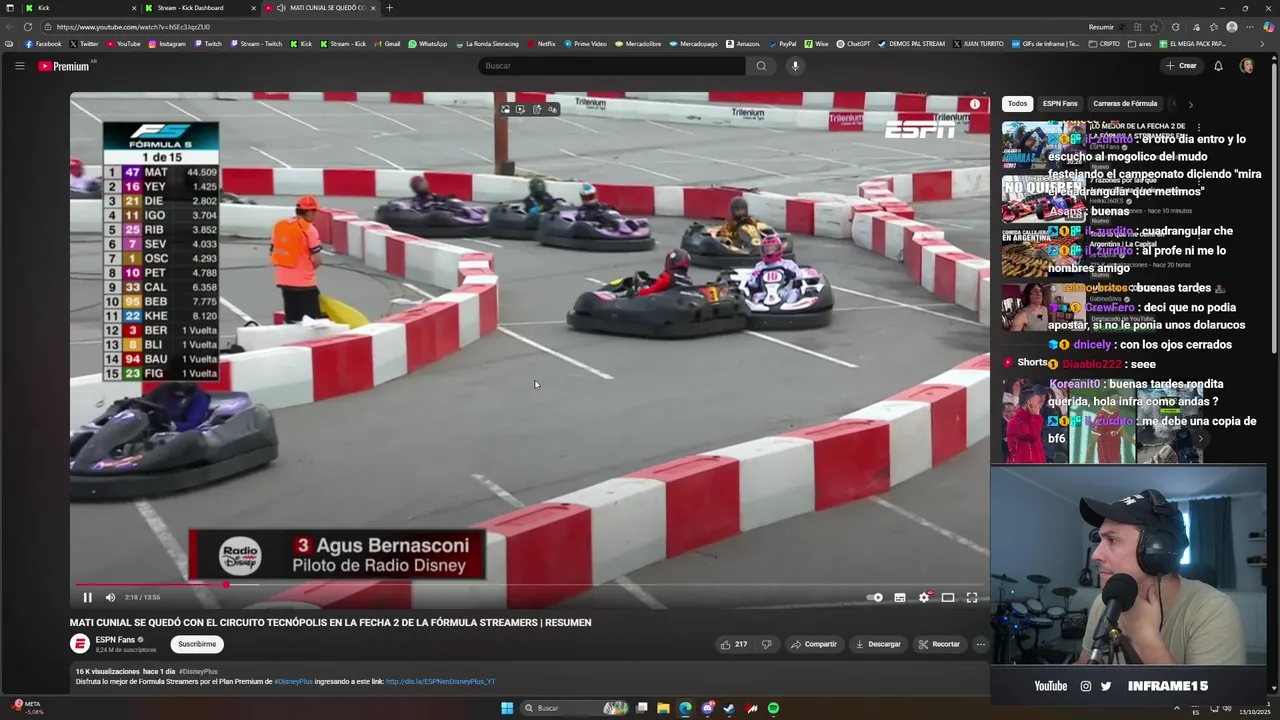Click the search magnifier button

point(761,66)
